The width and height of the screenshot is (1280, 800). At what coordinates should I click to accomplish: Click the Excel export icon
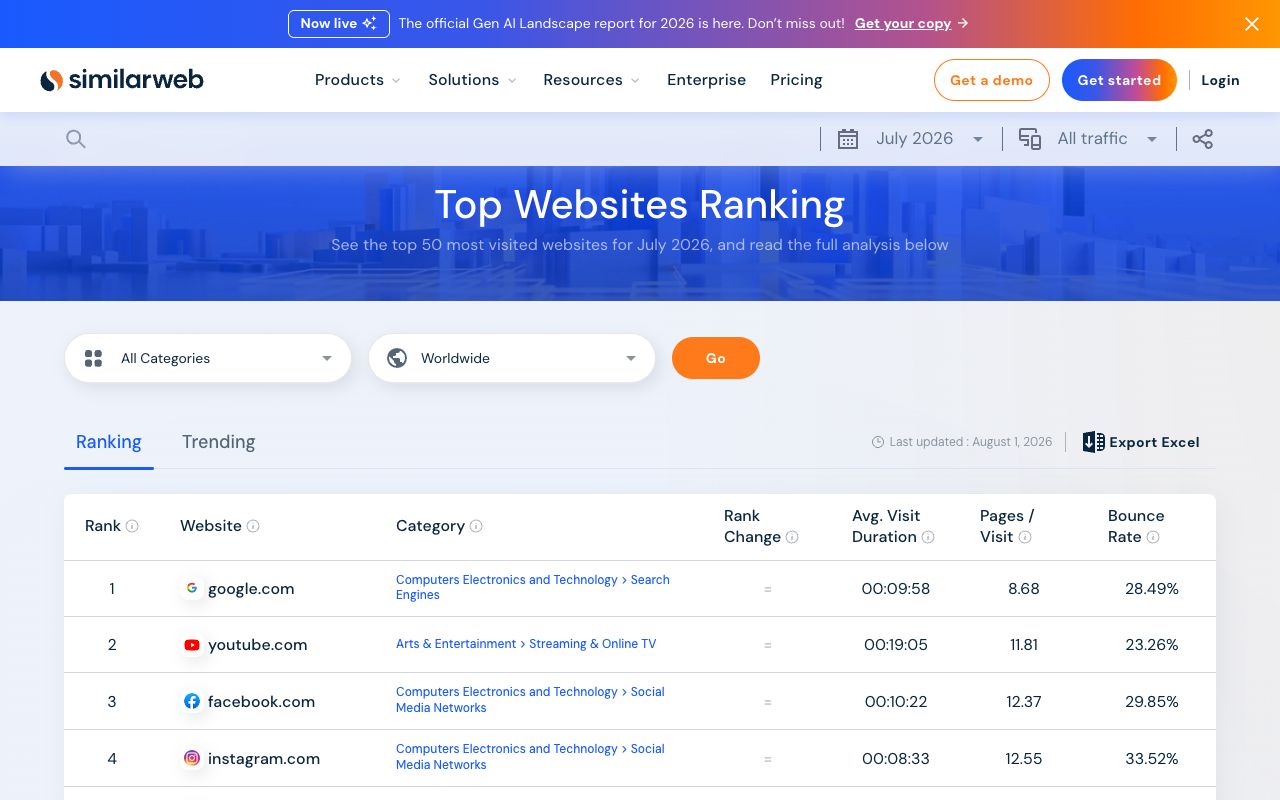pos(1094,442)
